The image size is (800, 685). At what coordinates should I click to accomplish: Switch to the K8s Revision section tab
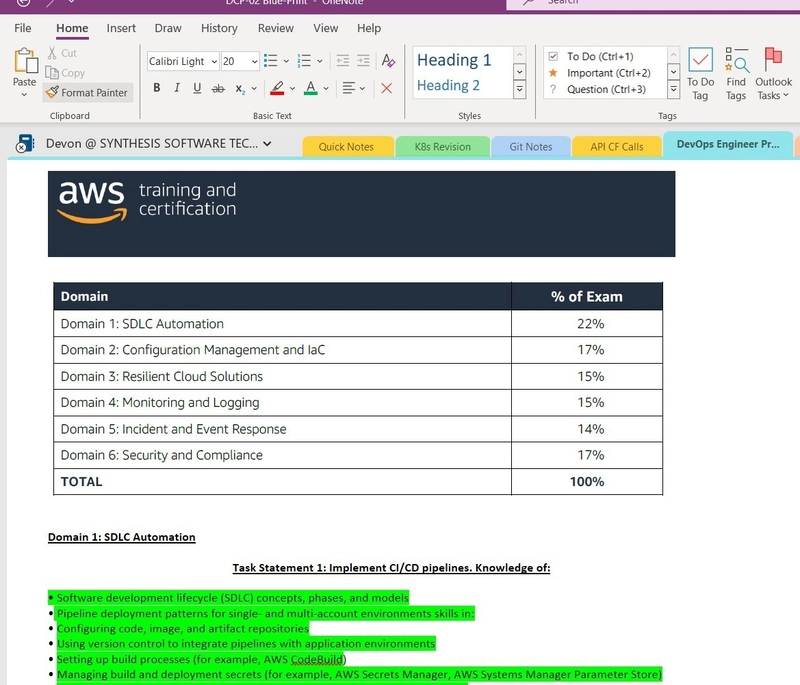(442, 146)
